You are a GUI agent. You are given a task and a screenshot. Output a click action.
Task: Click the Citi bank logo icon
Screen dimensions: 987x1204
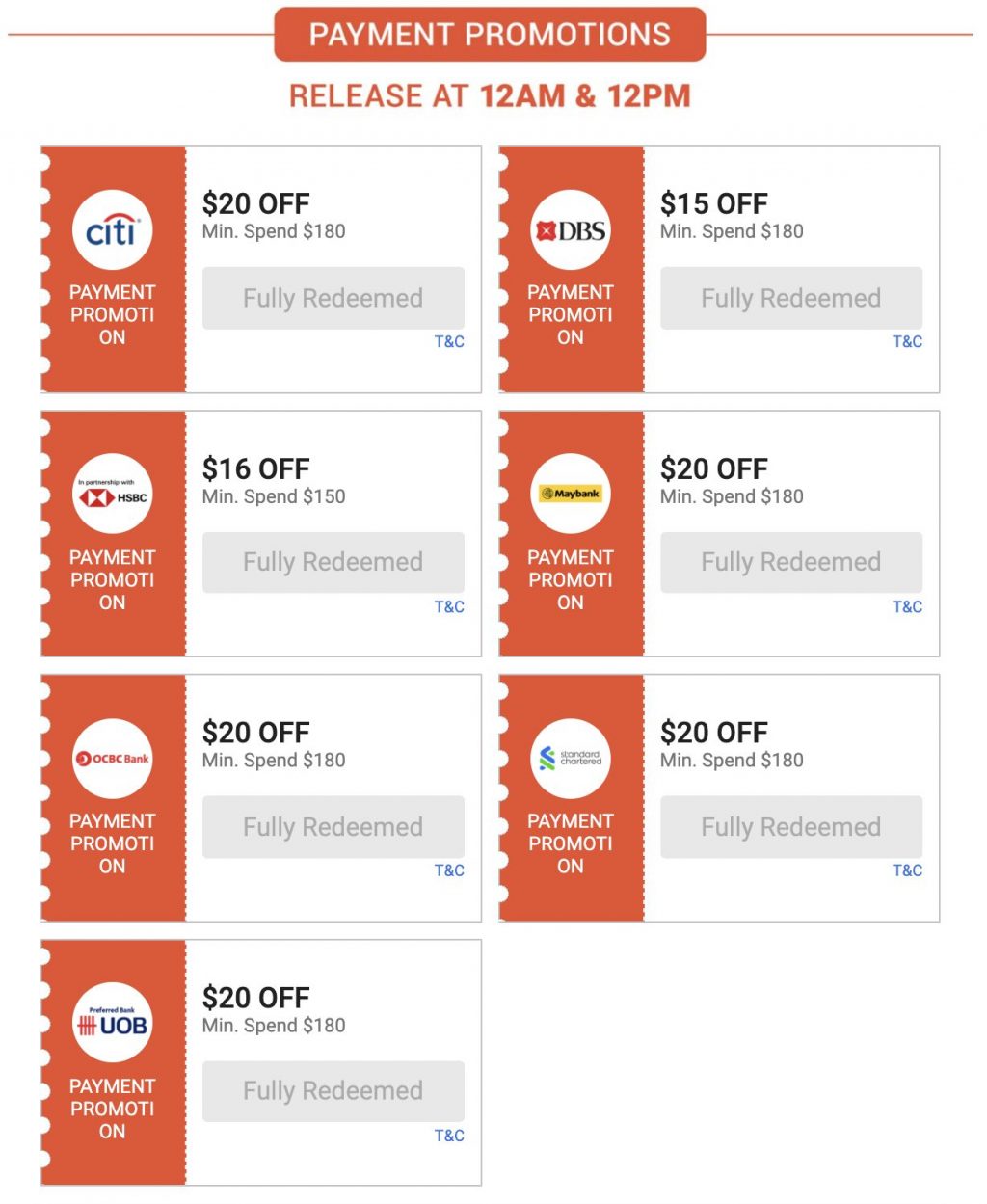click(113, 230)
